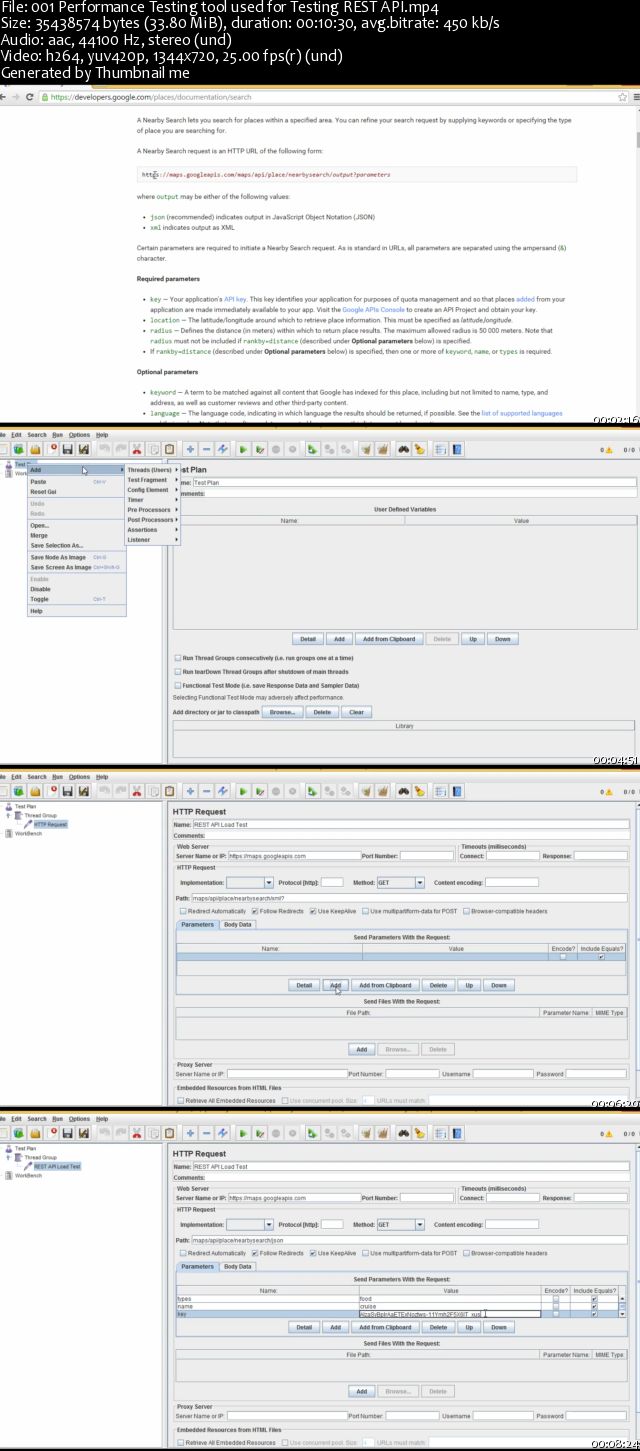Uncheck Follow Redirects in third frame
Image resolution: width=640 pixels, height=1451 pixels.
tap(255, 911)
